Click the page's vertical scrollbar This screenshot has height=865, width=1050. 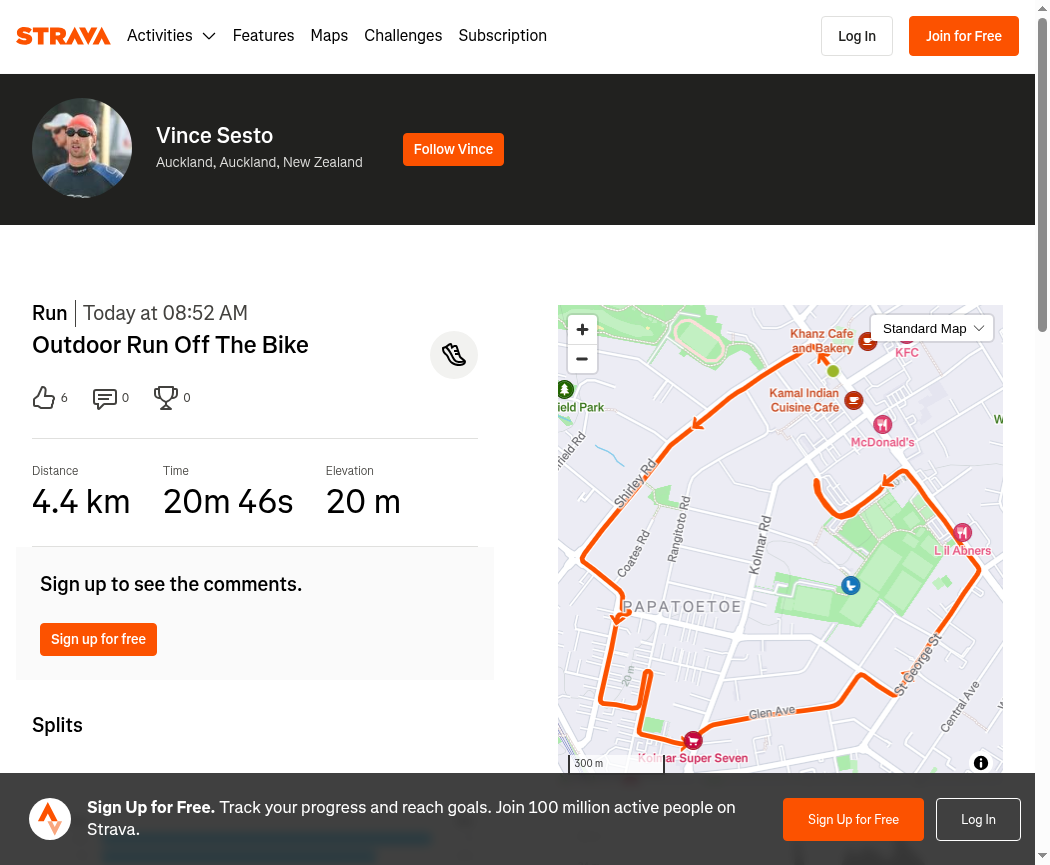coord(1042,174)
